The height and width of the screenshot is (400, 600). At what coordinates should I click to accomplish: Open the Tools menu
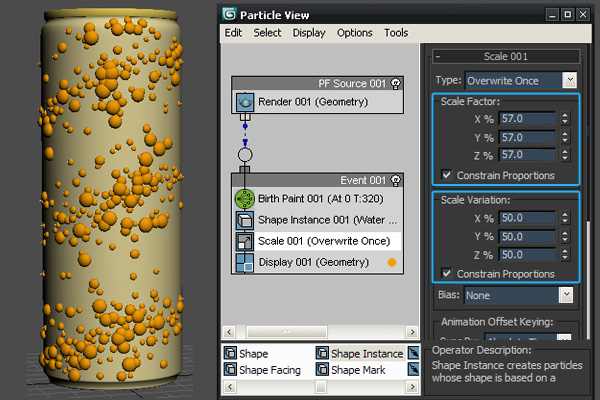tap(396, 33)
